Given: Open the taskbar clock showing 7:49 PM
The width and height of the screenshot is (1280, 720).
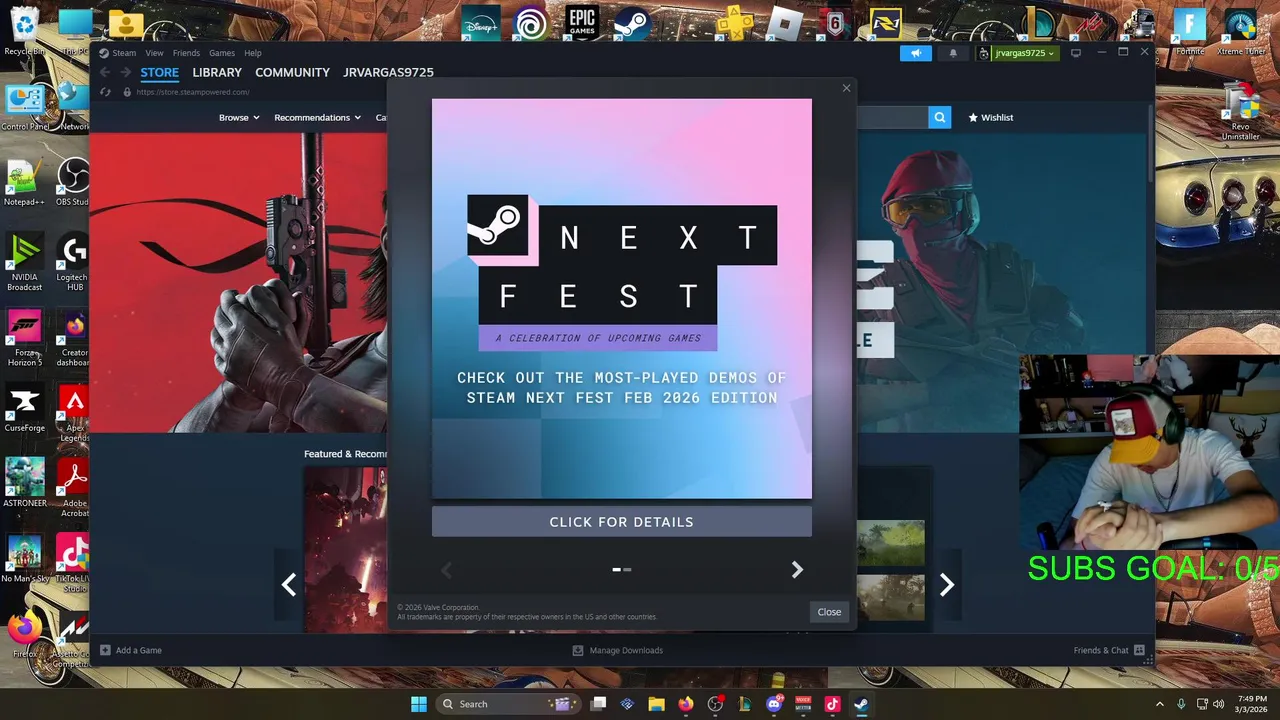Looking at the screenshot, I should pyautogui.click(x=1251, y=704).
